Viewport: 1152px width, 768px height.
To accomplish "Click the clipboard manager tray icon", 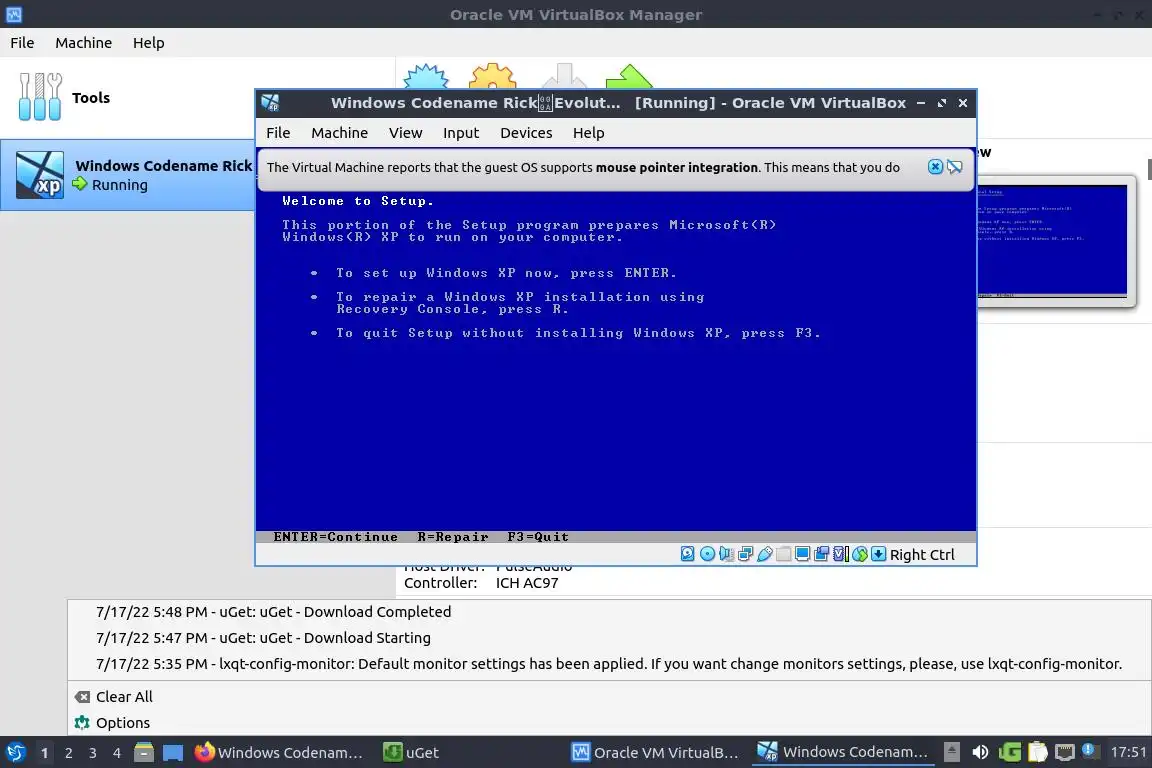I will point(1037,752).
